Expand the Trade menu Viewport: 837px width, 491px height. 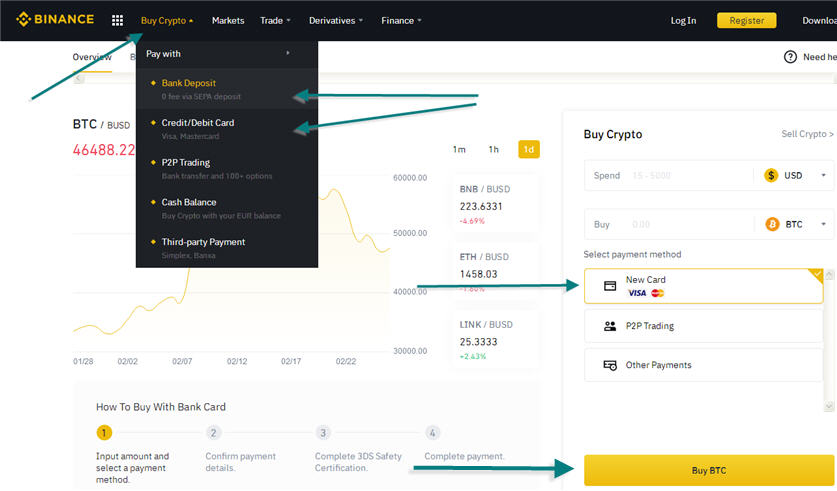[275, 20]
